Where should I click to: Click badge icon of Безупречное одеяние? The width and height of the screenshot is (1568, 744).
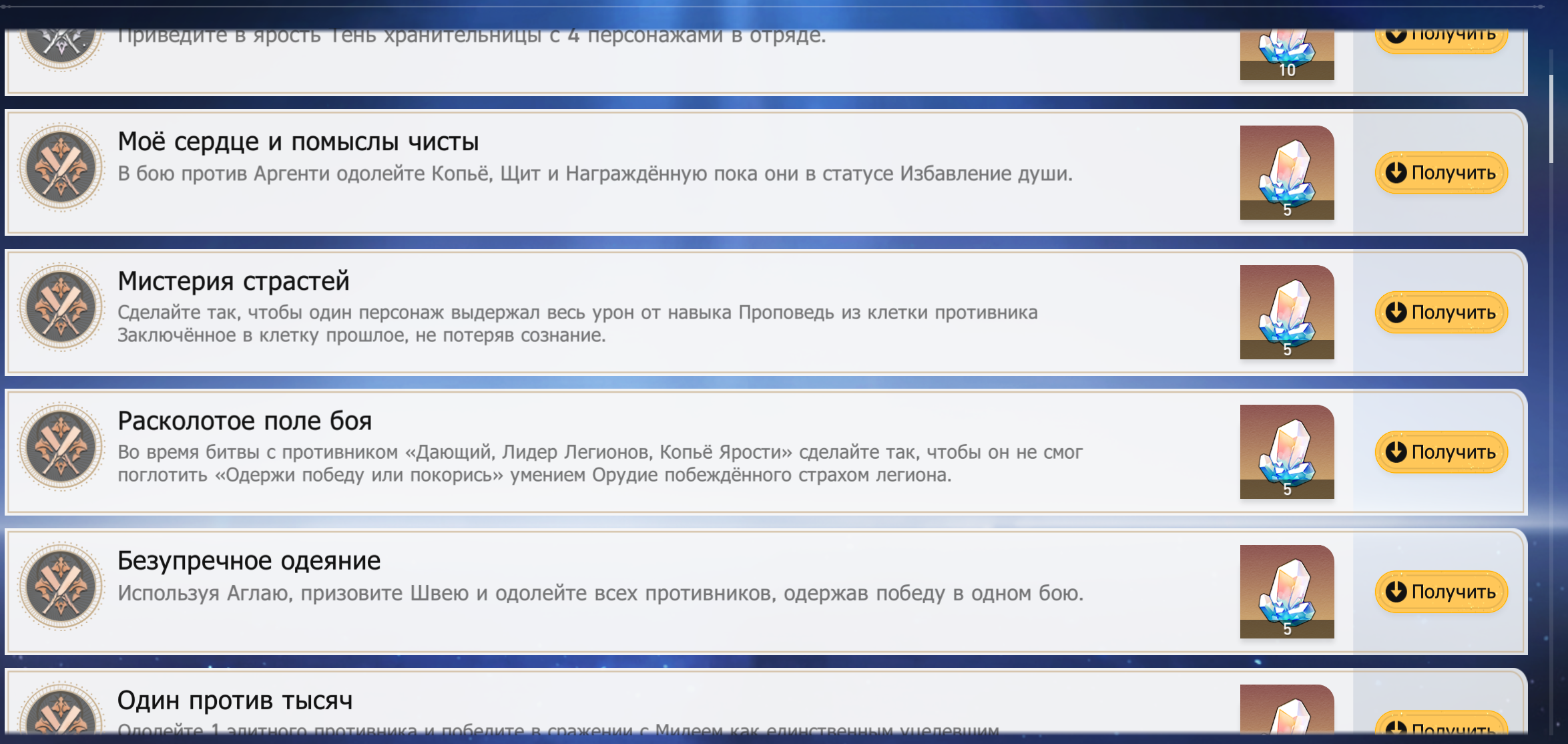(61, 586)
